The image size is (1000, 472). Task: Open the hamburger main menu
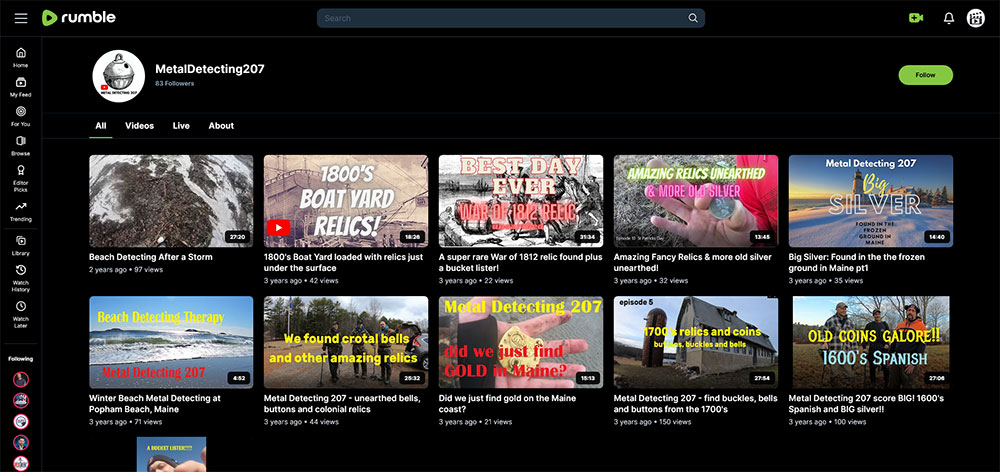(x=21, y=18)
